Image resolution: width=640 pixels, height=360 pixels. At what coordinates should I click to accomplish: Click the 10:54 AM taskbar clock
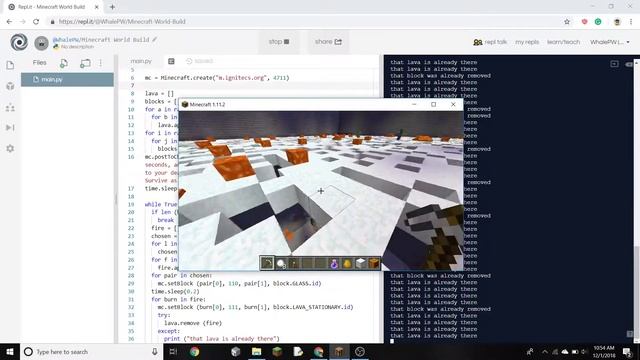click(x=604, y=352)
